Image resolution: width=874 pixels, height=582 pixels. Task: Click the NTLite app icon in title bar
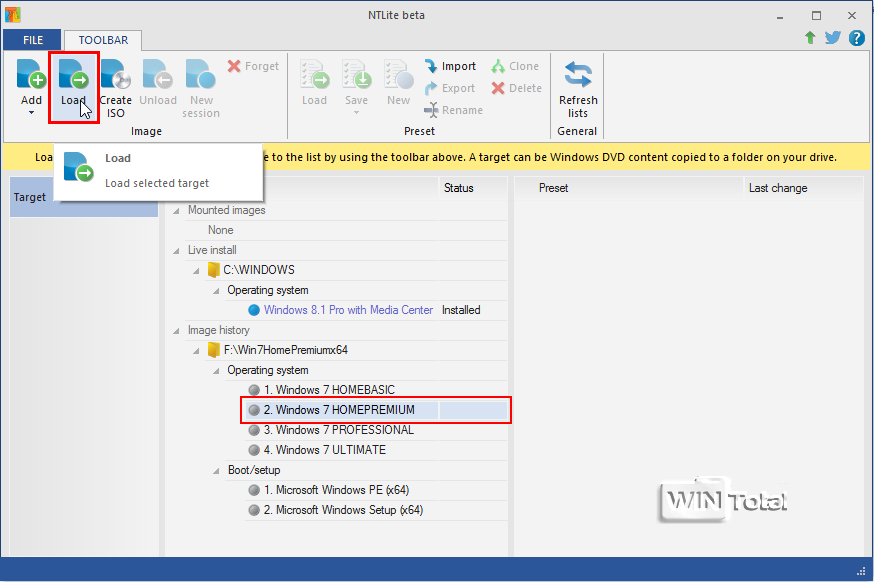[x=12, y=14]
